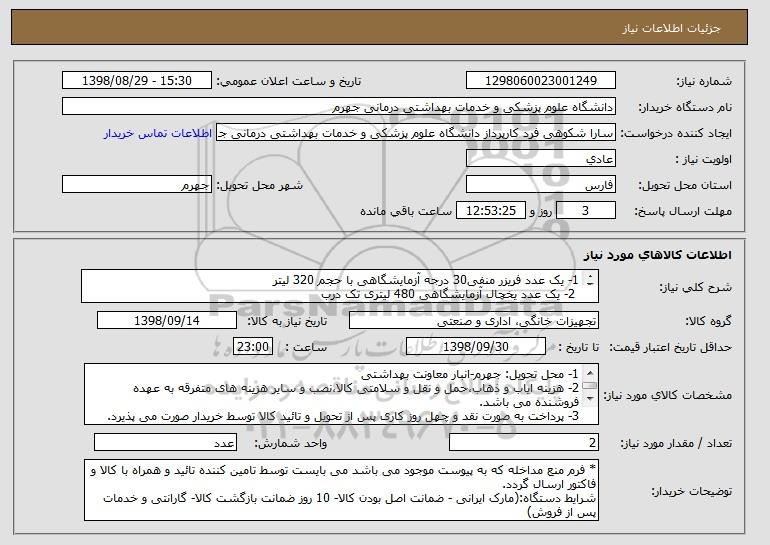Click the label استان محل تحویل
This screenshot has width=770, height=545.
pos(685,185)
